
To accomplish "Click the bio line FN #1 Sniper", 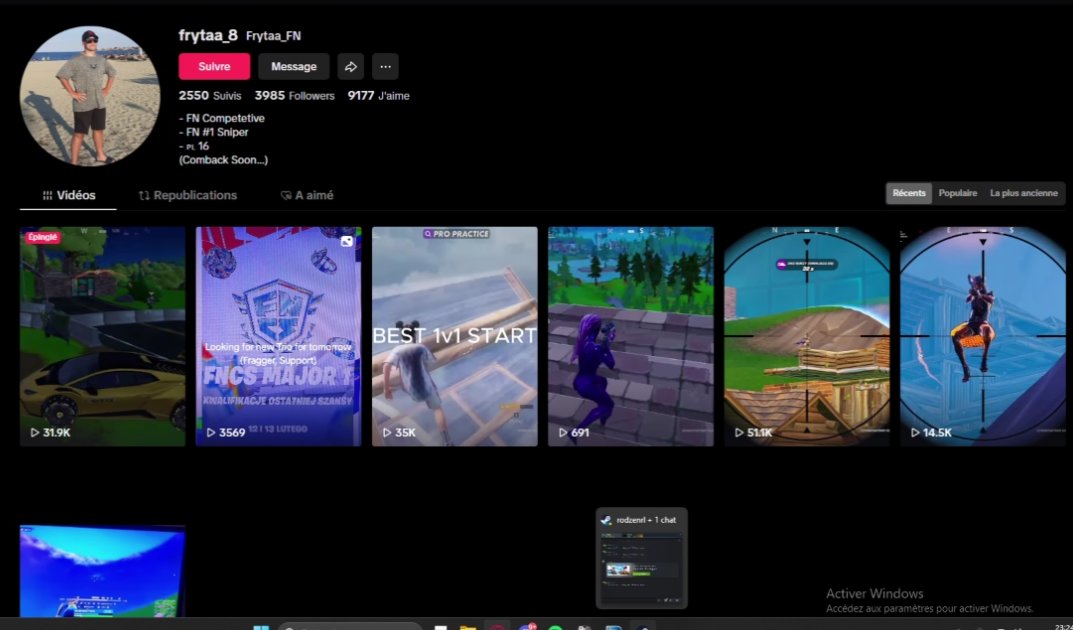I will point(214,132).
